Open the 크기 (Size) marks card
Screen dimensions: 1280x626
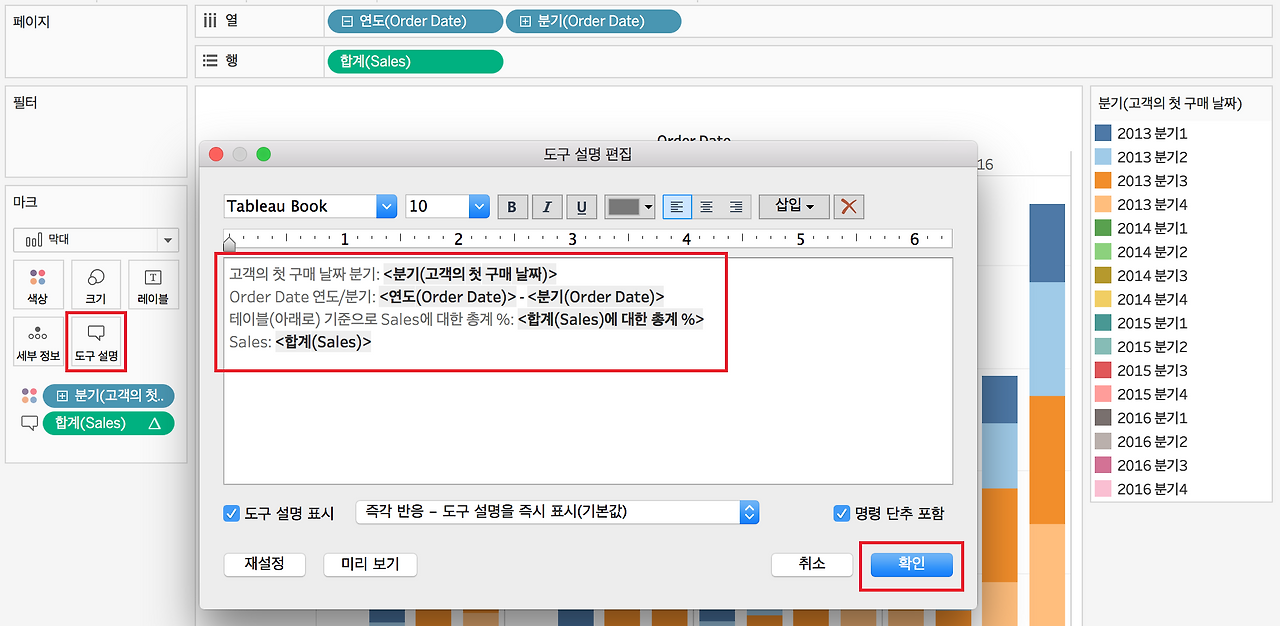pos(96,285)
